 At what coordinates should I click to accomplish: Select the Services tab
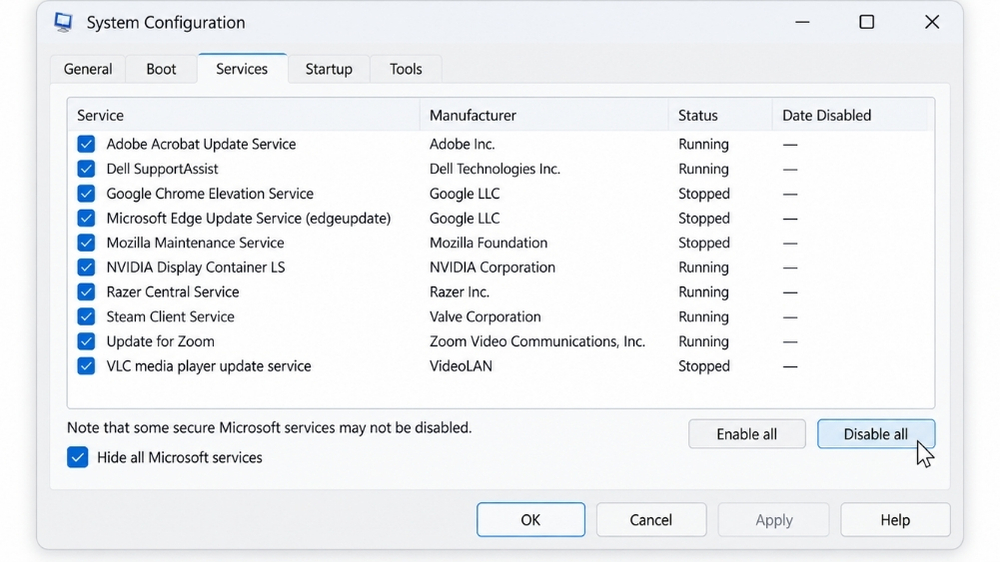pos(242,68)
